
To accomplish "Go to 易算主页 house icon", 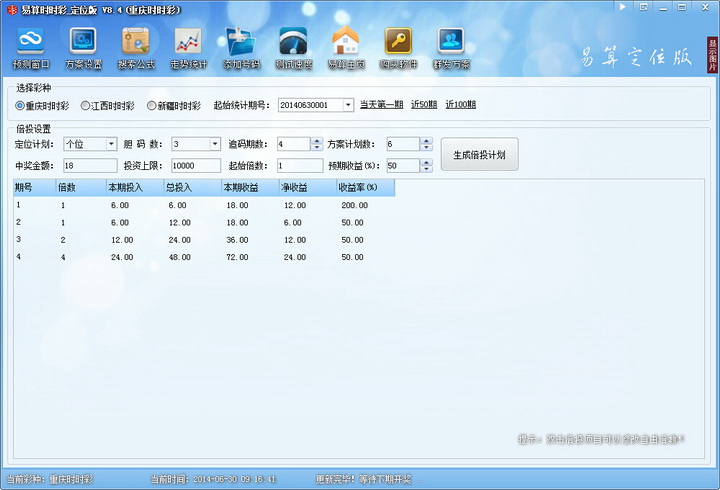I will (x=345, y=42).
